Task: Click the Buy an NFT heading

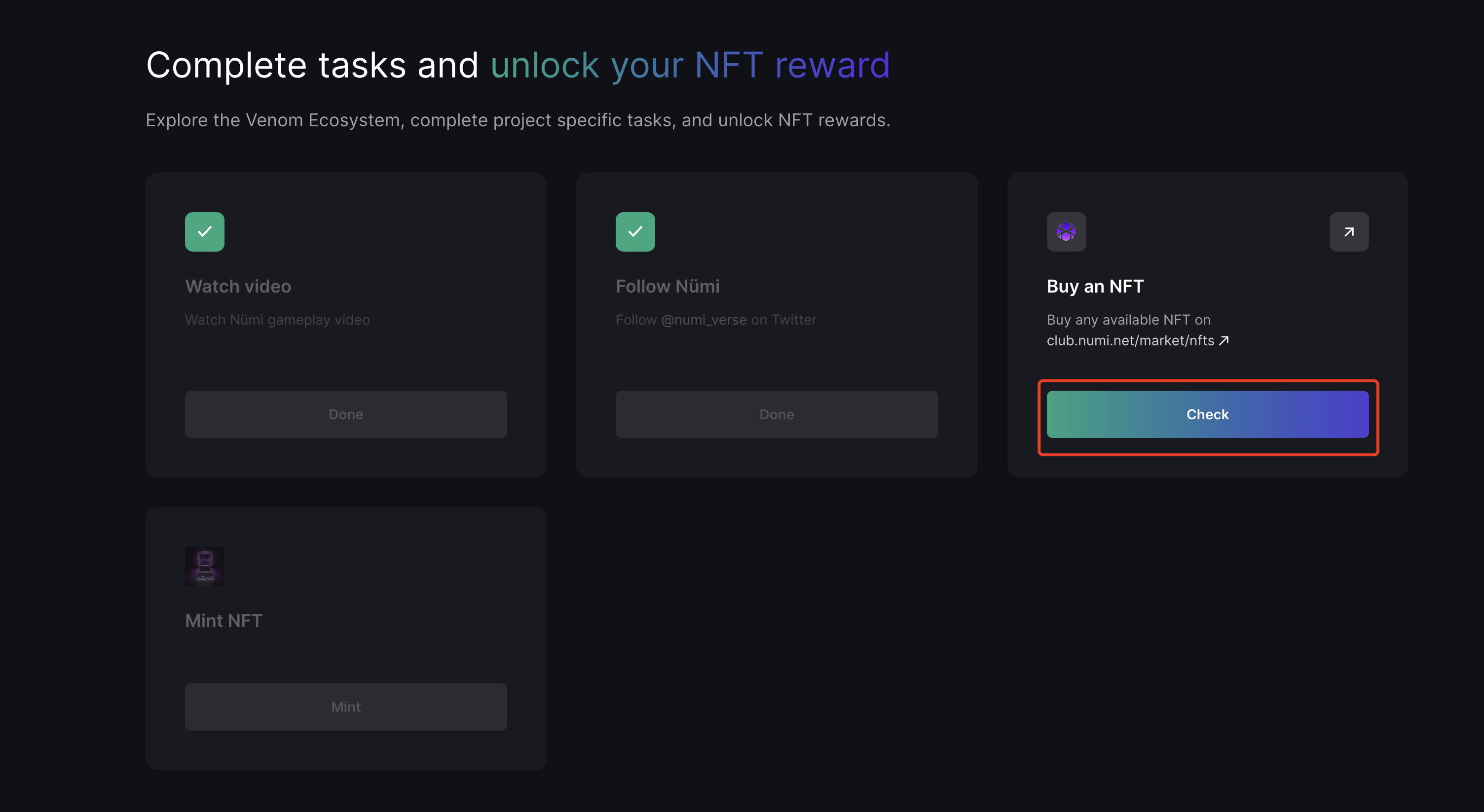Action: (x=1095, y=286)
